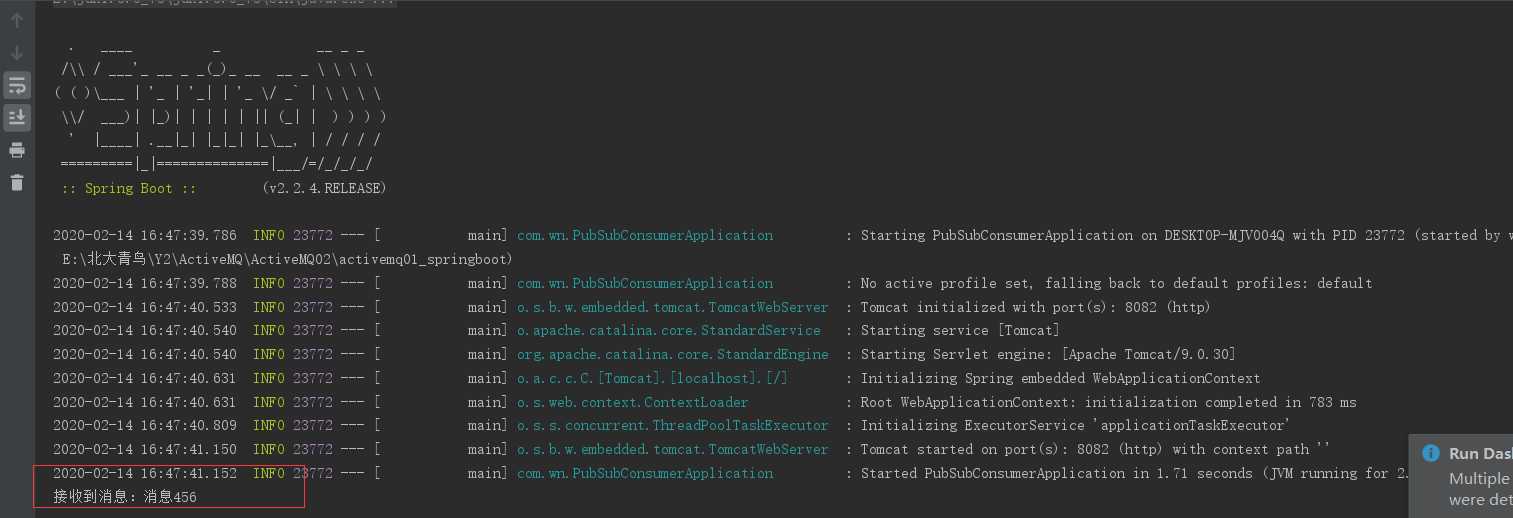The width and height of the screenshot is (1513, 518).
Task: Click o.a.c.c.C.[Tomcat].[localhost].[/] logger name
Action: (x=653, y=379)
